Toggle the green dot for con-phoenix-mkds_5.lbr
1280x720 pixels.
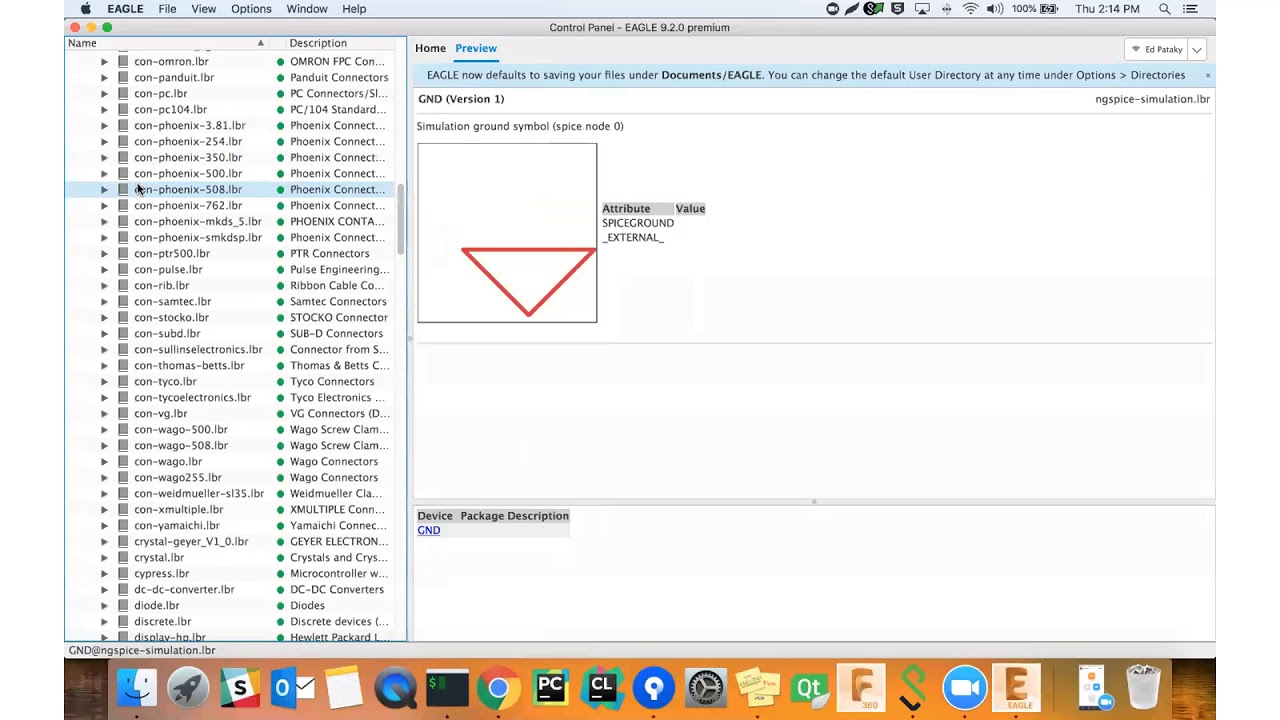[281, 221]
